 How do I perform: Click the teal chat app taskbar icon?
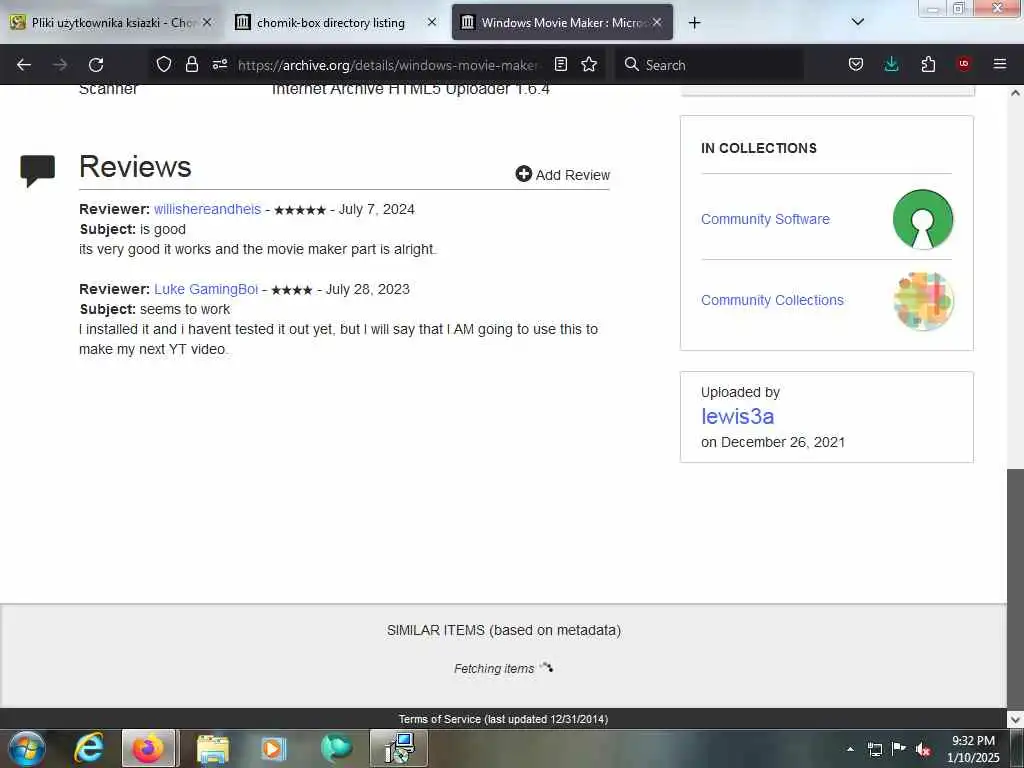[336, 748]
